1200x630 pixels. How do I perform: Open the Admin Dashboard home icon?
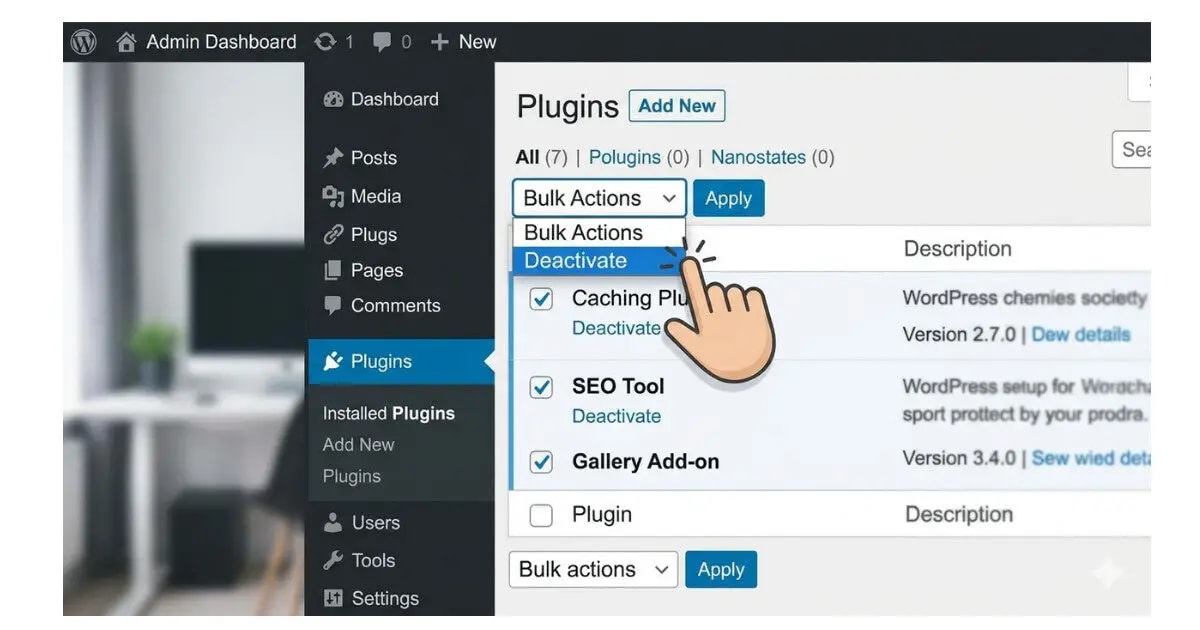click(126, 41)
